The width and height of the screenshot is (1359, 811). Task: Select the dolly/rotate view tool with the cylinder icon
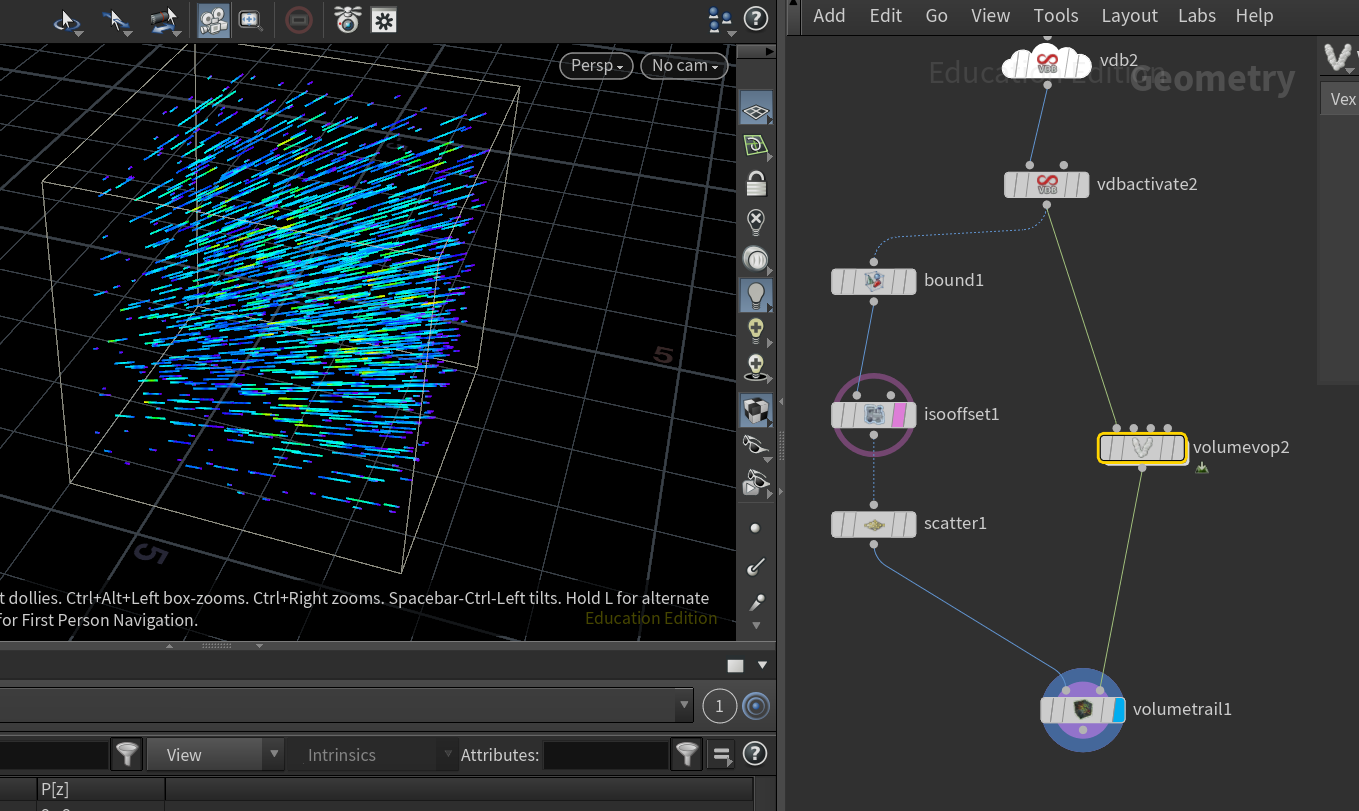pos(163,20)
